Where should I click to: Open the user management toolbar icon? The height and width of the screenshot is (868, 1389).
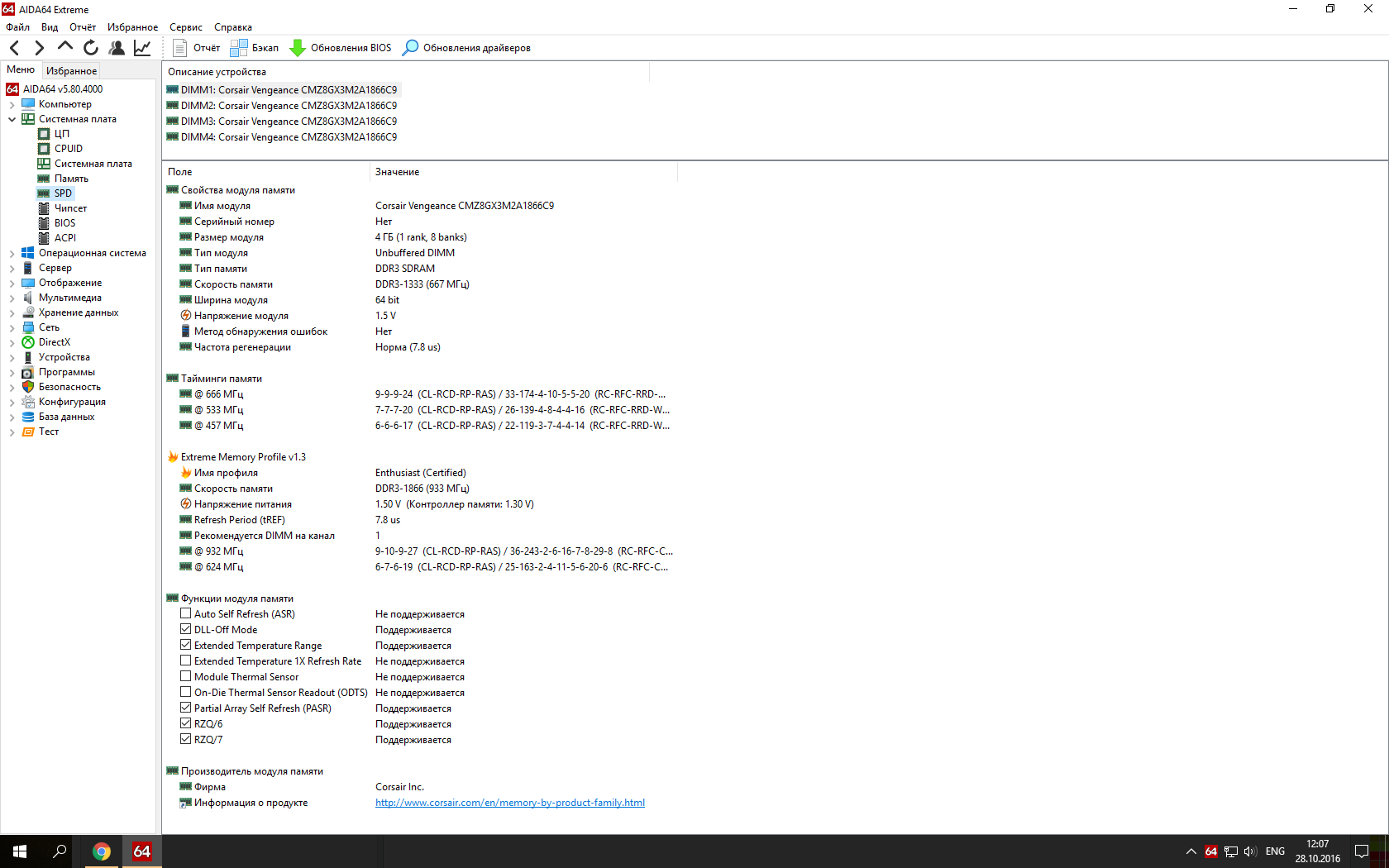coord(117,48)
